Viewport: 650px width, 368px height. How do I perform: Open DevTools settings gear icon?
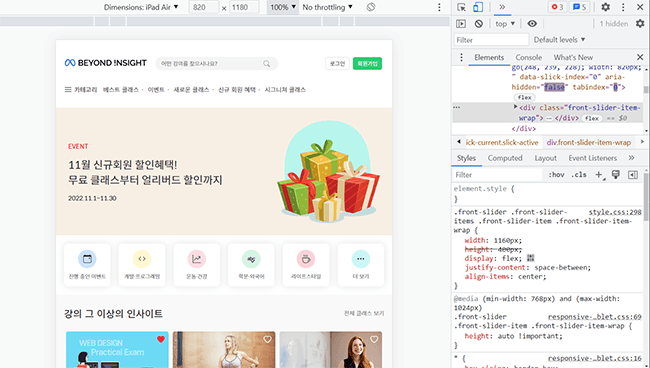605,7
